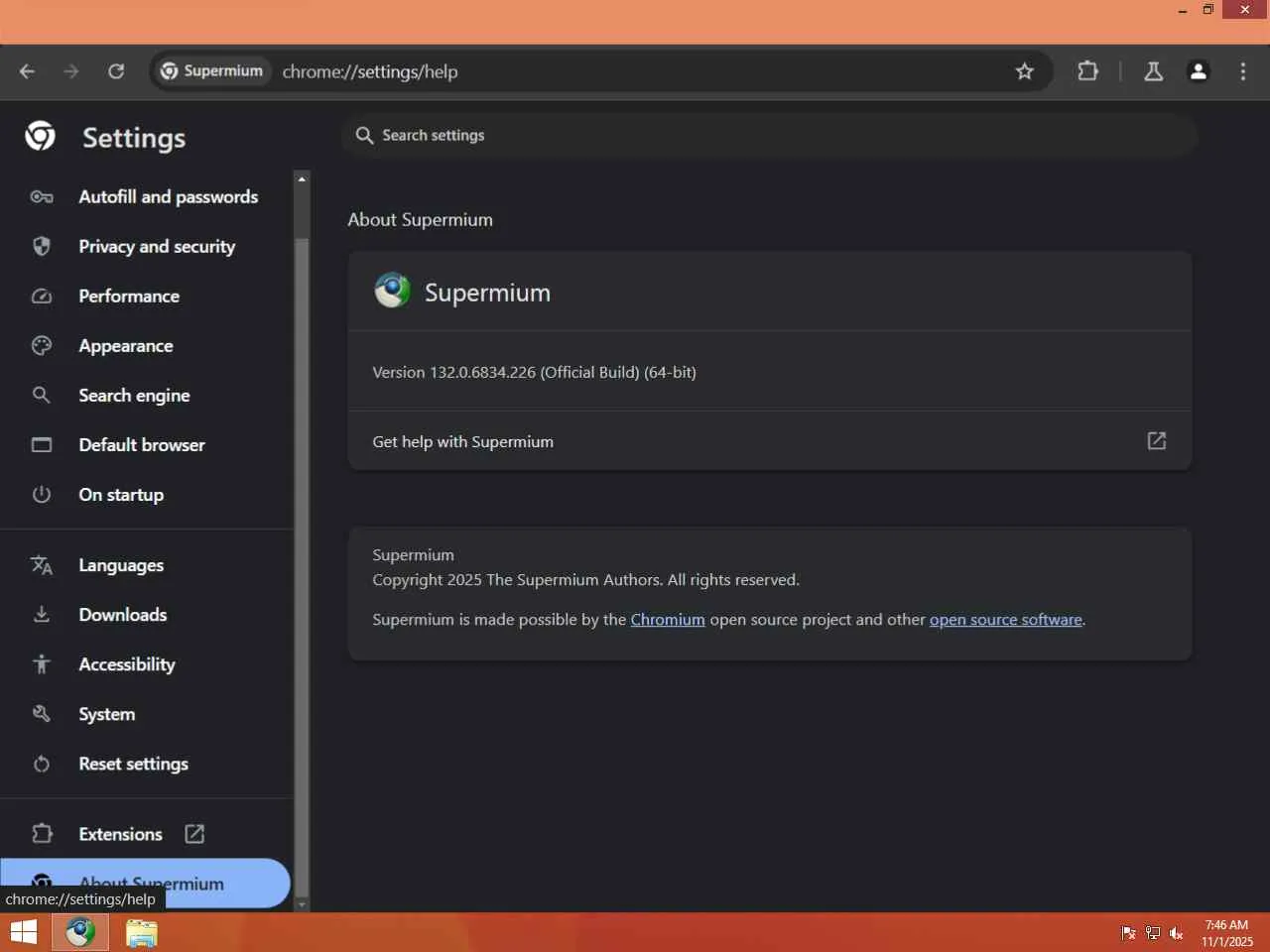The height and width of the screenshot is (952, 1270).
Task: Open the three-dot browser menu
Action: point(1243,71)
